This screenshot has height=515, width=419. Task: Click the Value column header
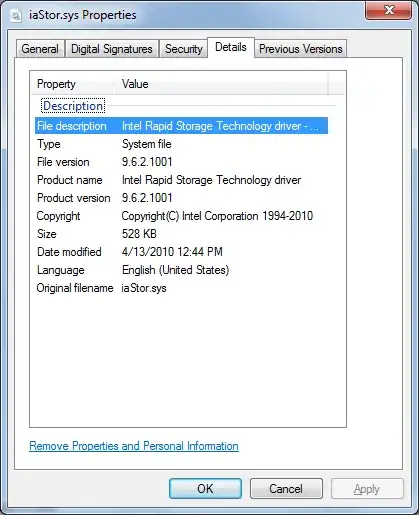pos(221,84)
